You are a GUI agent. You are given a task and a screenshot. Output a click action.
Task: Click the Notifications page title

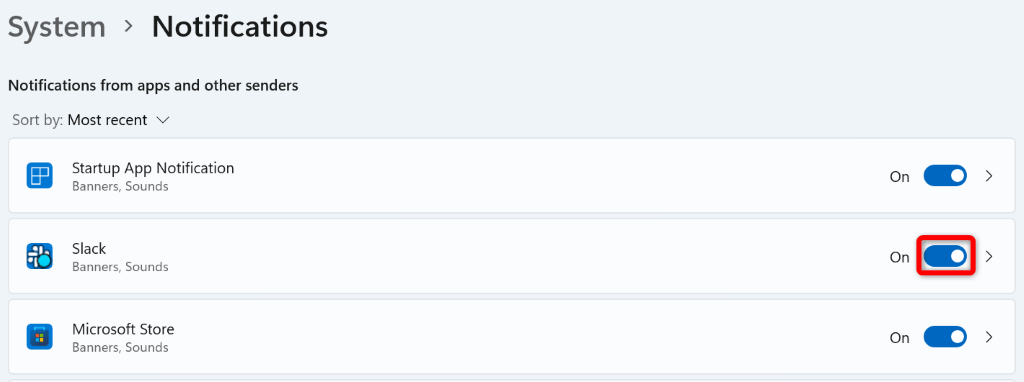click(240, 27)
